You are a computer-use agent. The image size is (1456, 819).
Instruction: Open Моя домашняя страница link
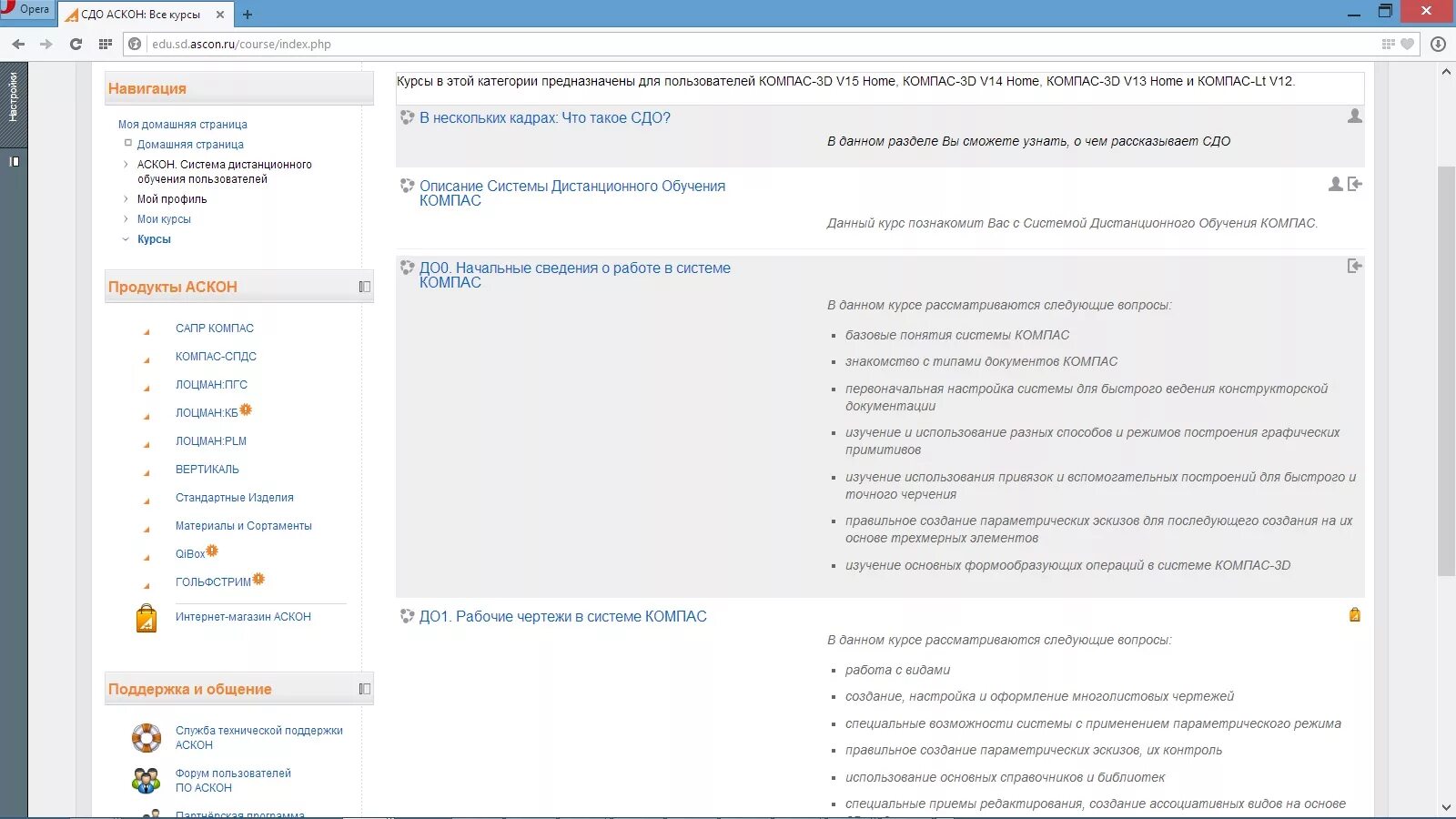click(182, 125)
